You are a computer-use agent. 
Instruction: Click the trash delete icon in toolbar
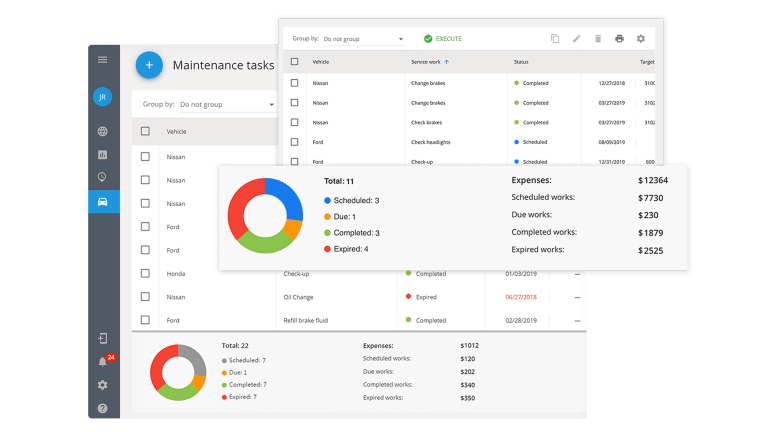[598, 39]
